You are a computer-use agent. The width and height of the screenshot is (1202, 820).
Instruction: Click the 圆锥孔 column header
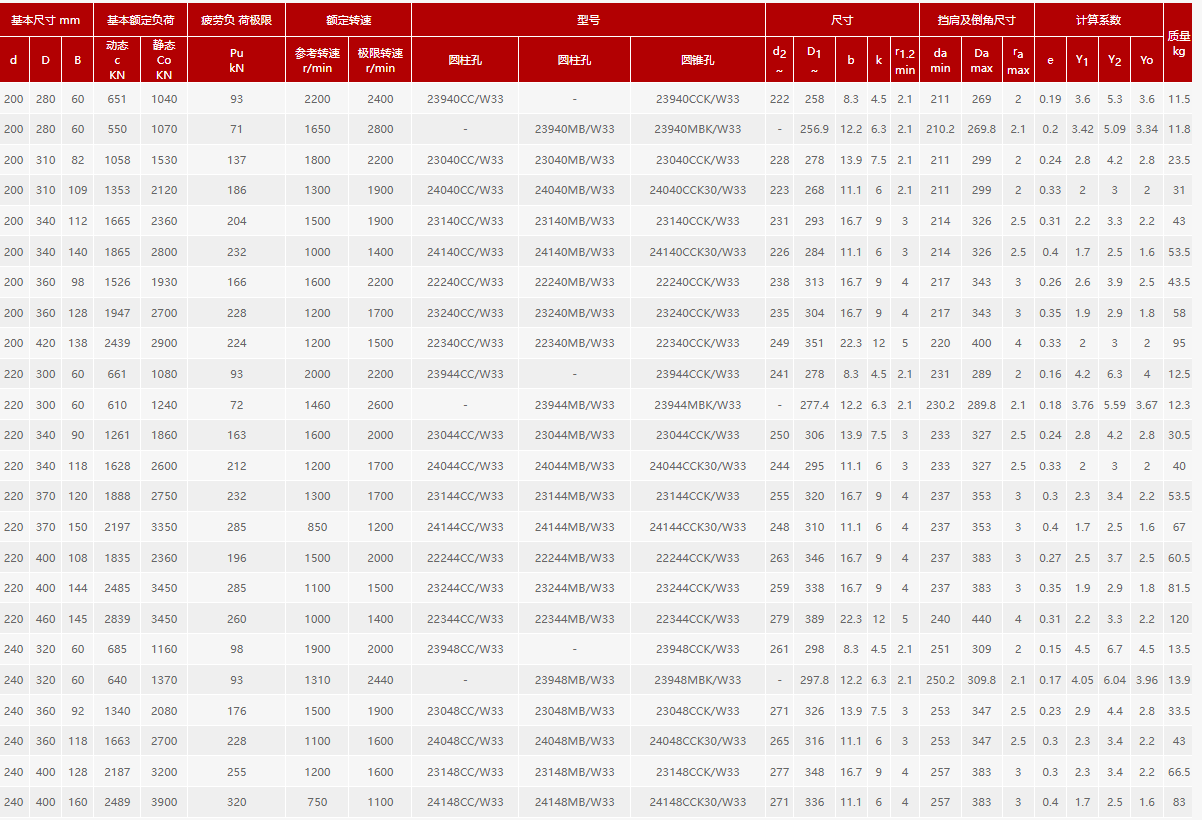(x=698, y=60)
